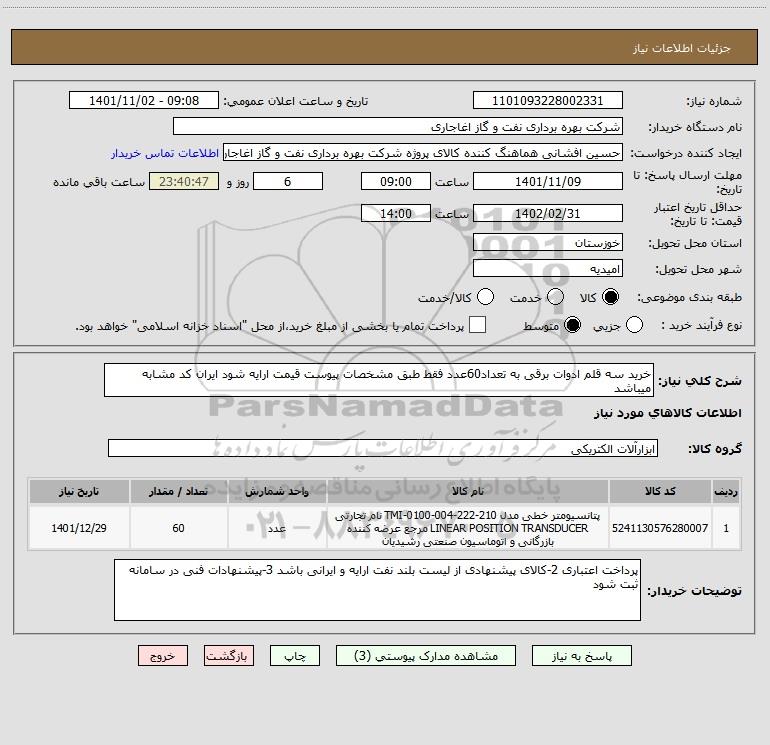Click the واحد شمارش column header
The width and height of the screenshot is (770, 745).
coord(277,491)
